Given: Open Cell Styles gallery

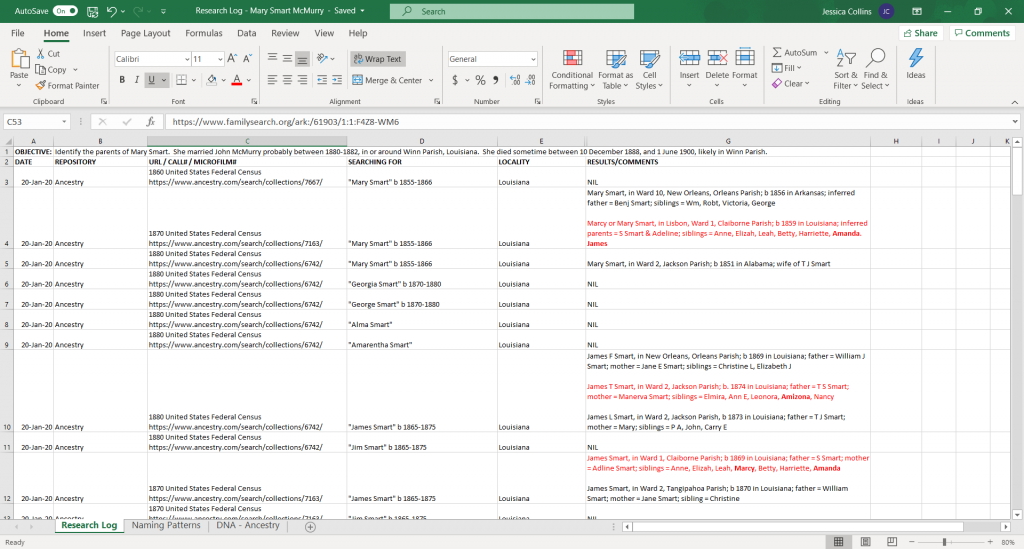Looking at the screenshot, I should tap(648, 69).
